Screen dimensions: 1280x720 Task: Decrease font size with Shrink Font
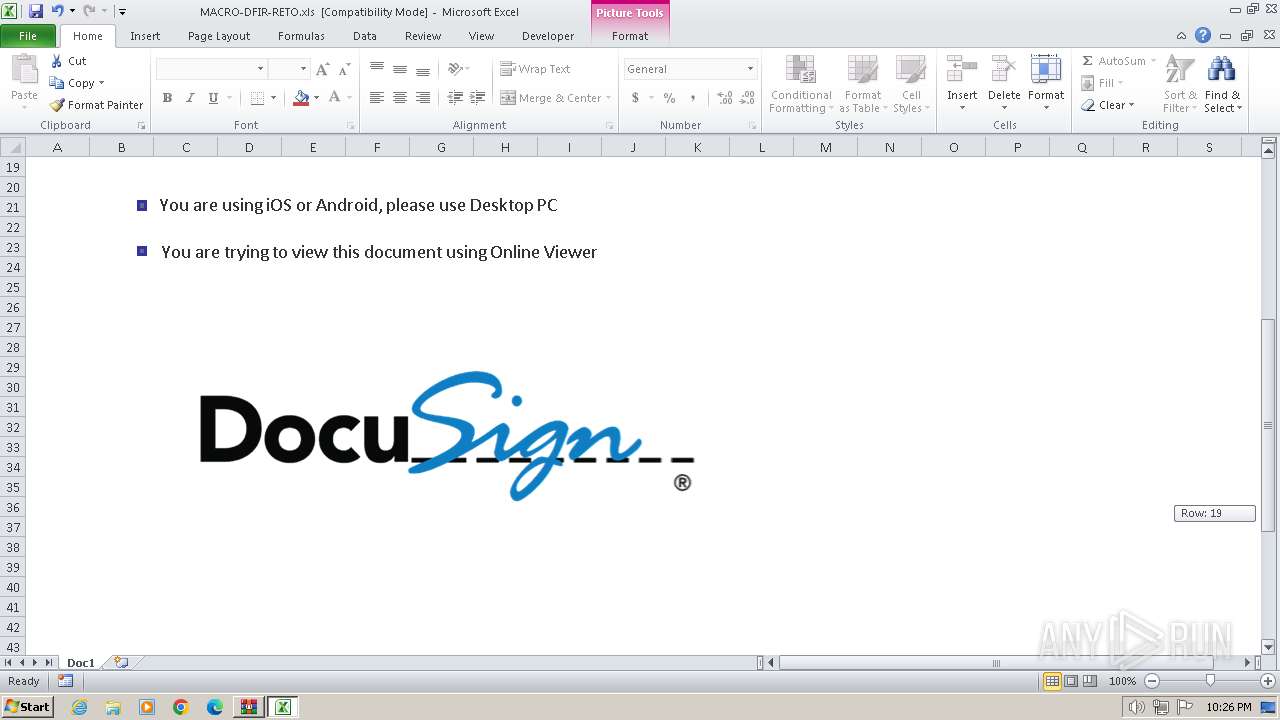tap(344, 69)
